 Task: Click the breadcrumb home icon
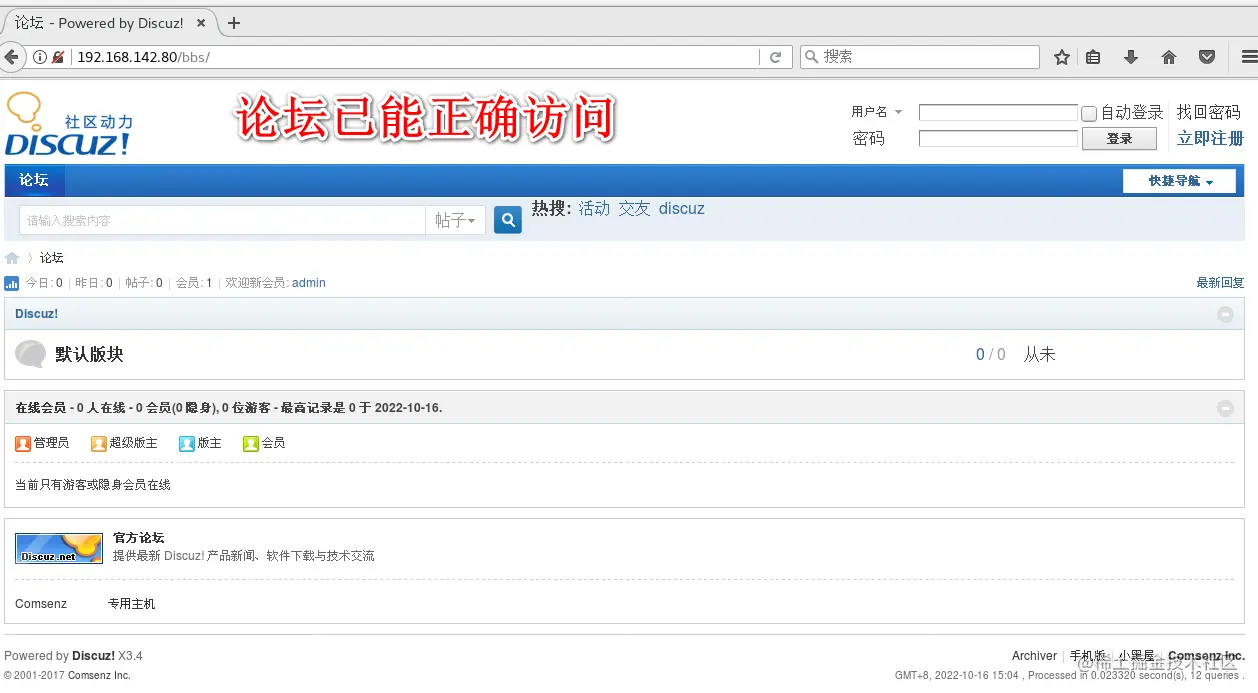click(x=12, y=258)
